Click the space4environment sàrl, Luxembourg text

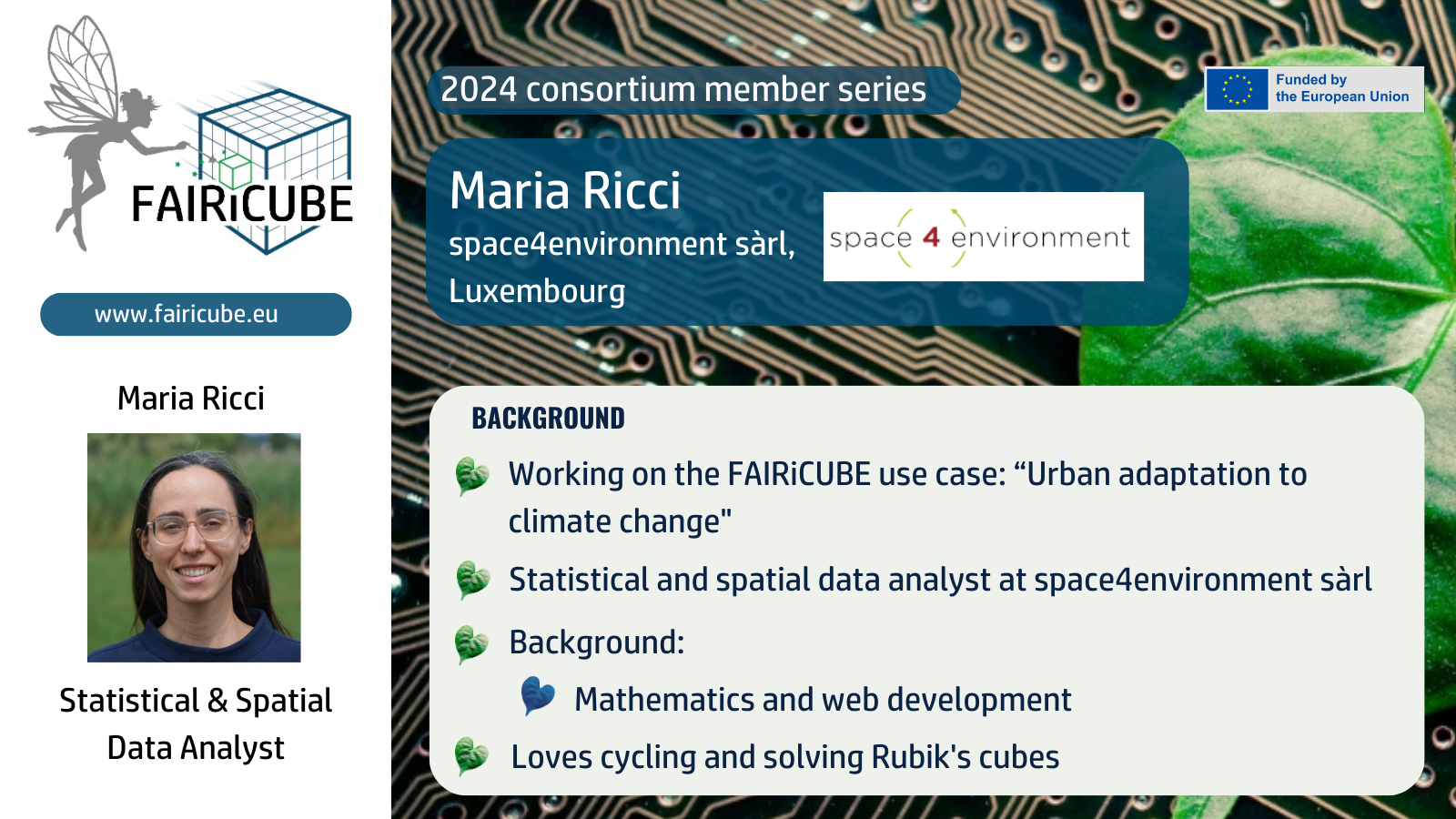622,268
